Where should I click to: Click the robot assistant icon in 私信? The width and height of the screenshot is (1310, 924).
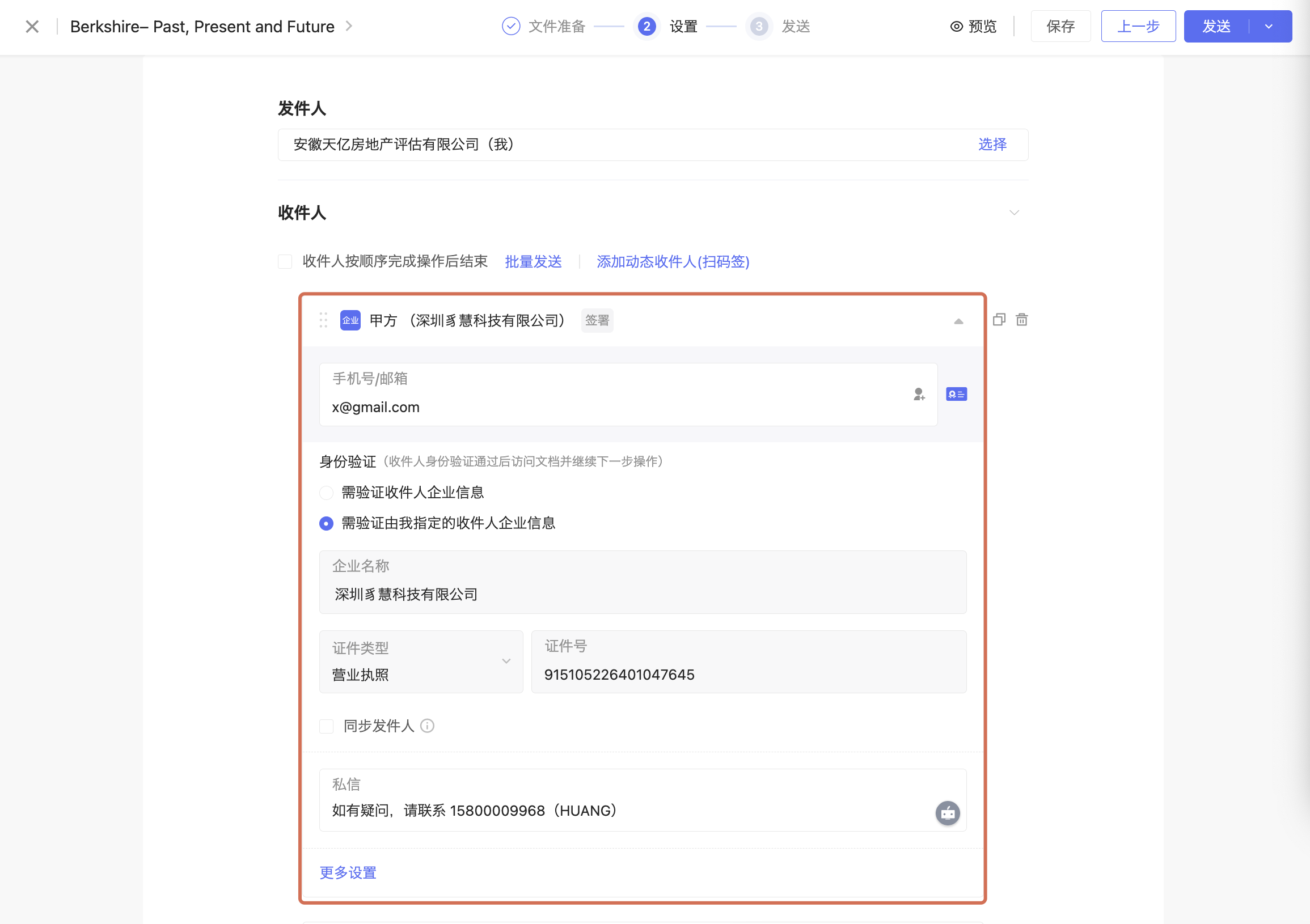pos(947,813)
